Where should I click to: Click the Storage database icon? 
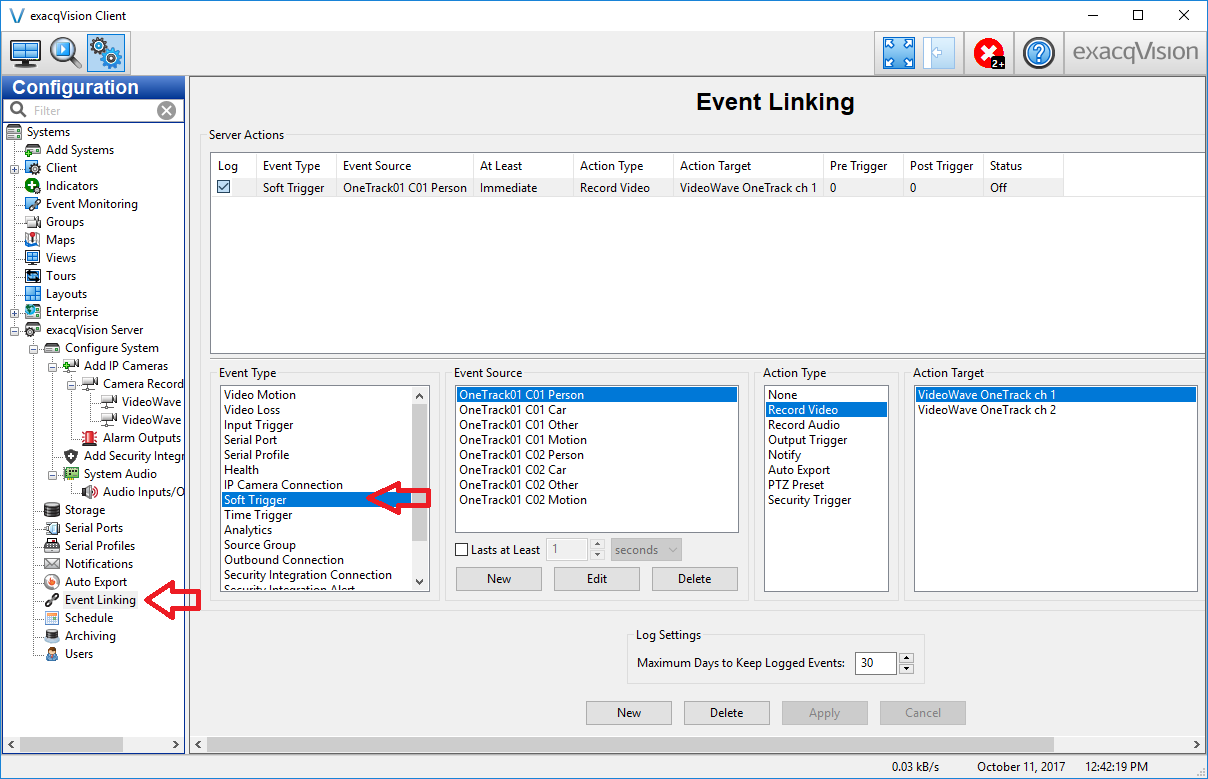53,510
